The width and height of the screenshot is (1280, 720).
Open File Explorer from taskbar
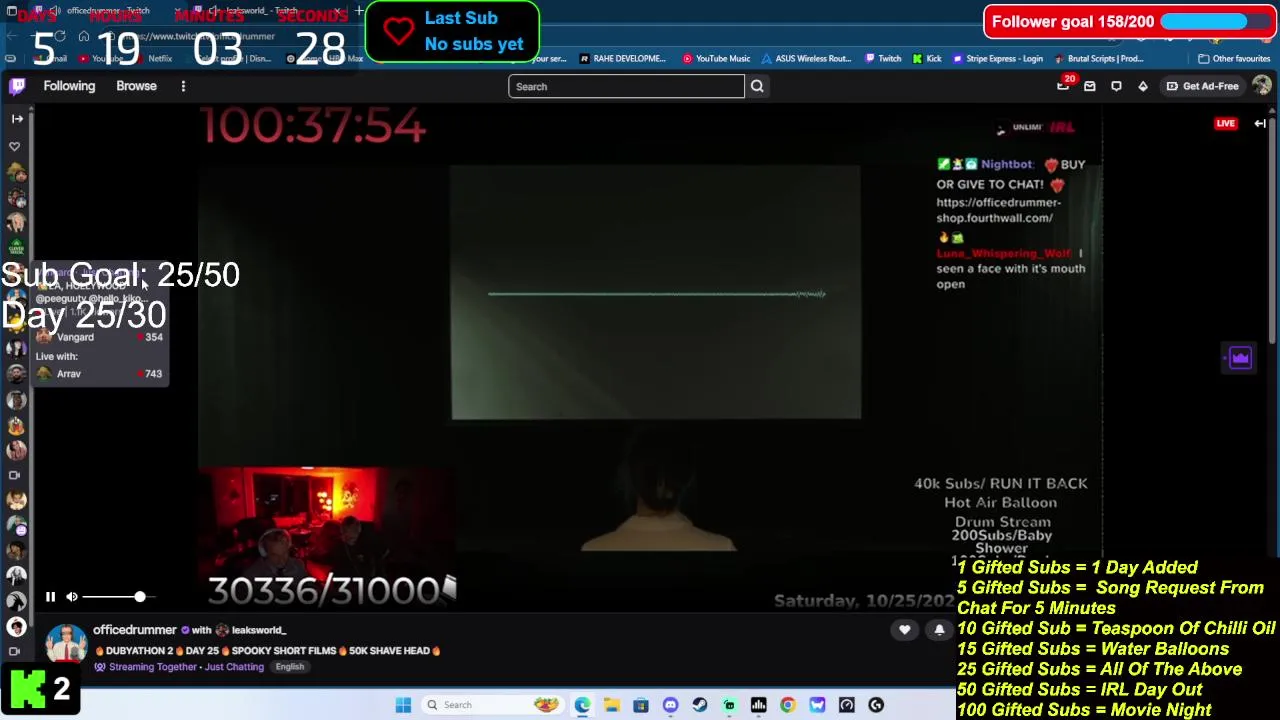[x=612, y=705]
